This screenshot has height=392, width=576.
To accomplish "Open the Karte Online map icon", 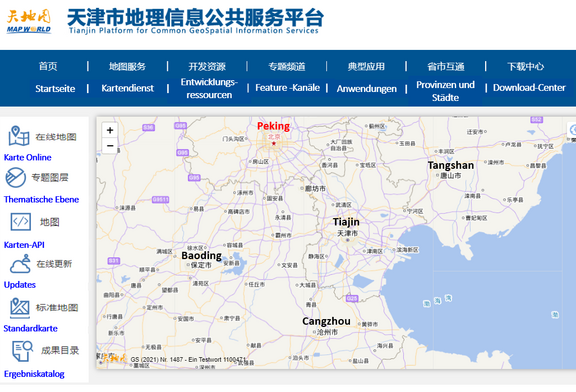I will coord(19,136).
